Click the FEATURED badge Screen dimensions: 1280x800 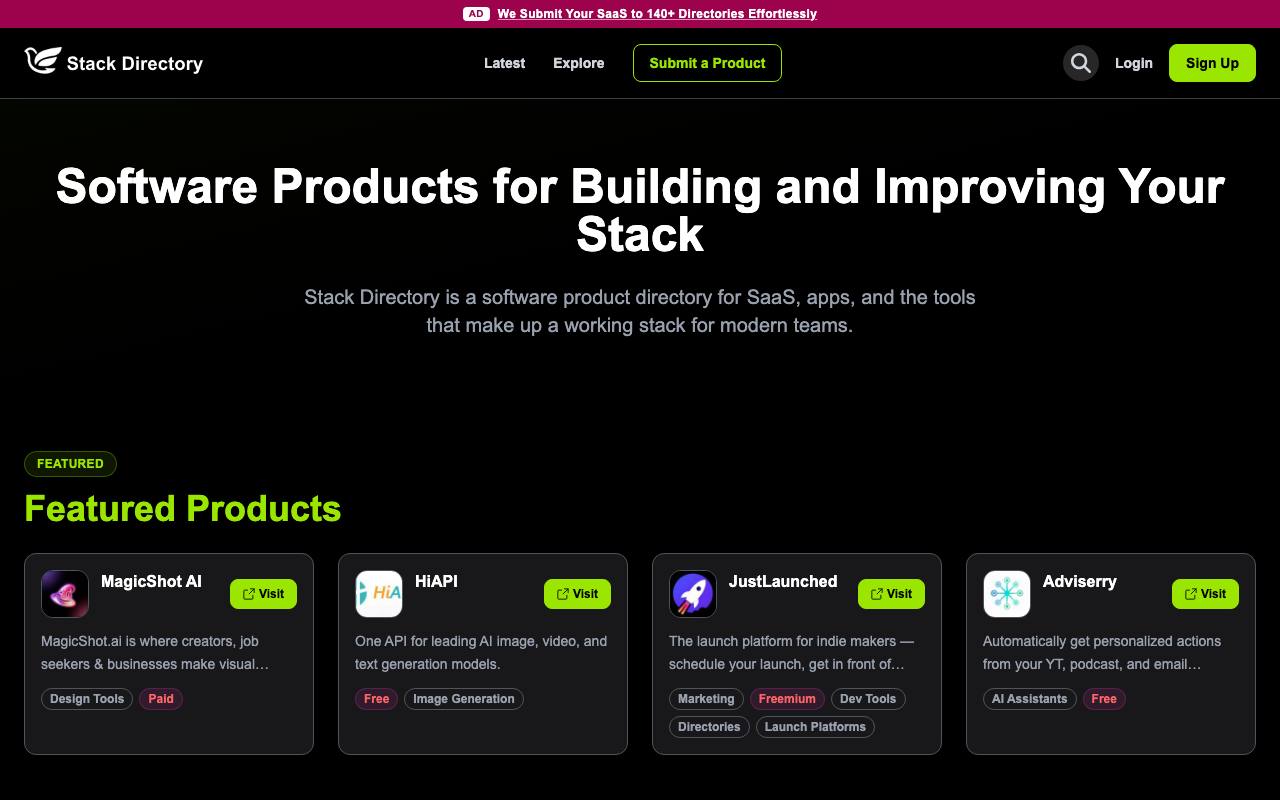pos(70,464)
